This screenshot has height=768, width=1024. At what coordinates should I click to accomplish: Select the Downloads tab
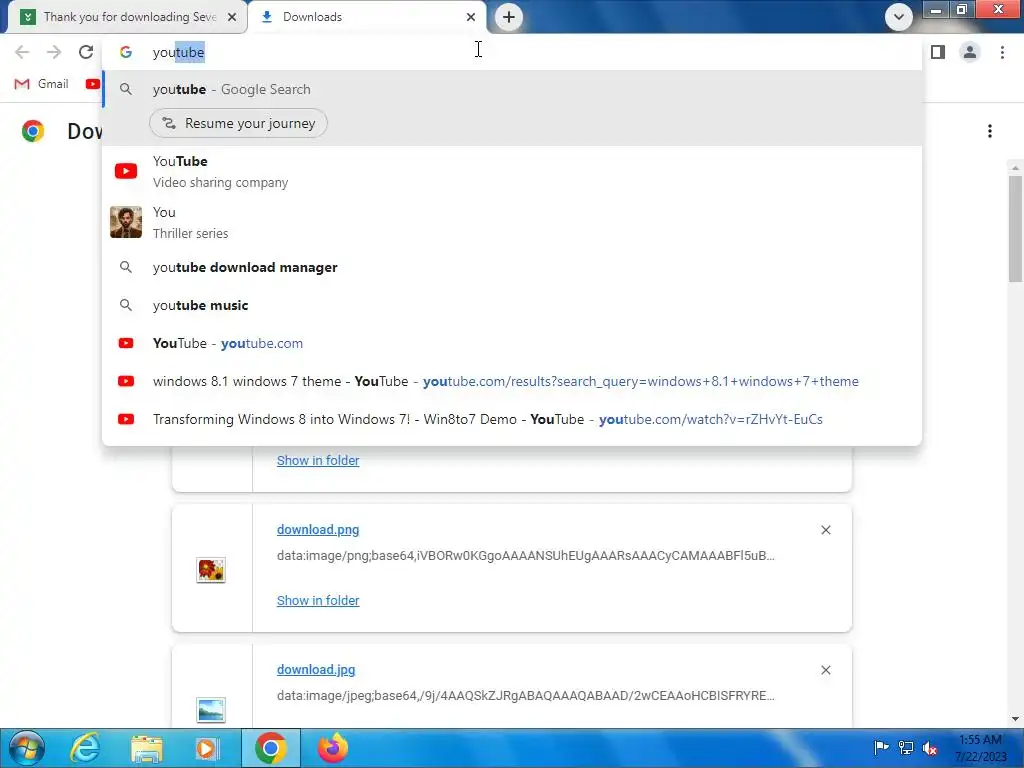[368, 17]
